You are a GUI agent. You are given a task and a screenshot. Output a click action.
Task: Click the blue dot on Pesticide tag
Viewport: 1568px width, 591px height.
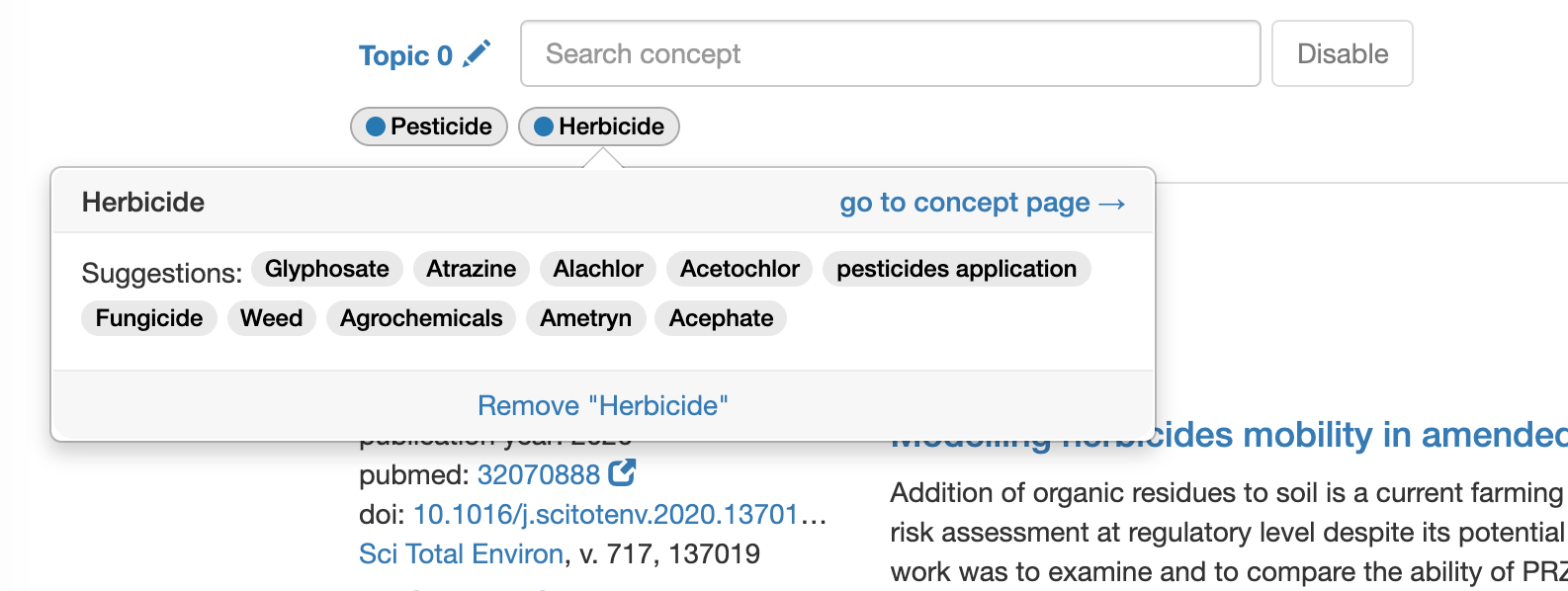376,127
